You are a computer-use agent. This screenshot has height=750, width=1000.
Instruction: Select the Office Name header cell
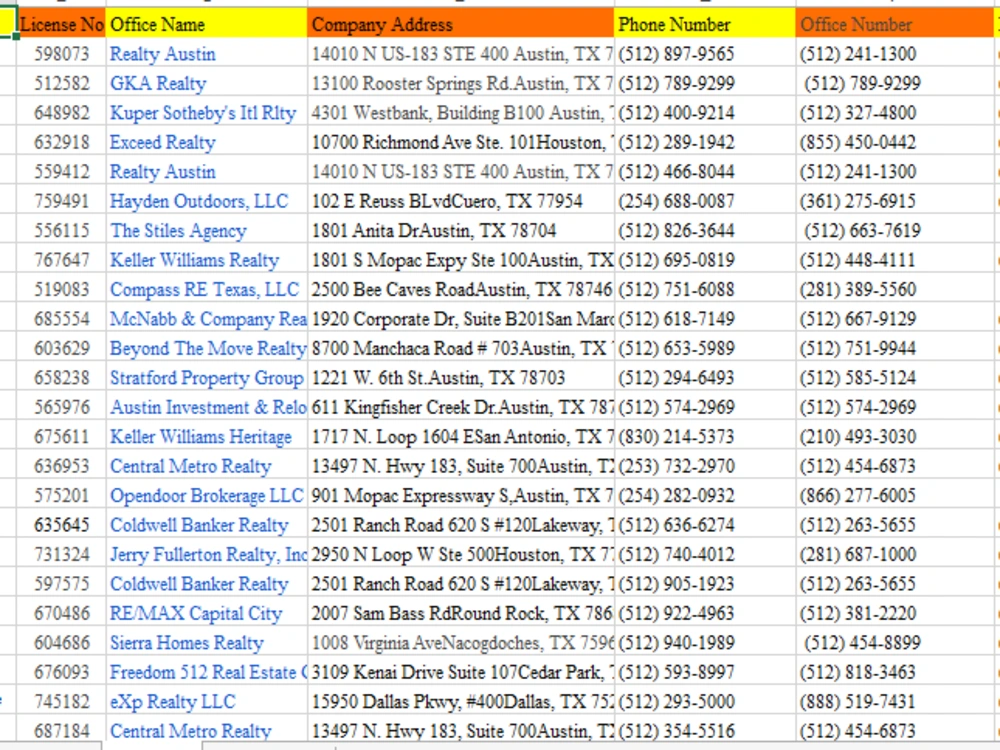pos(206,24)
